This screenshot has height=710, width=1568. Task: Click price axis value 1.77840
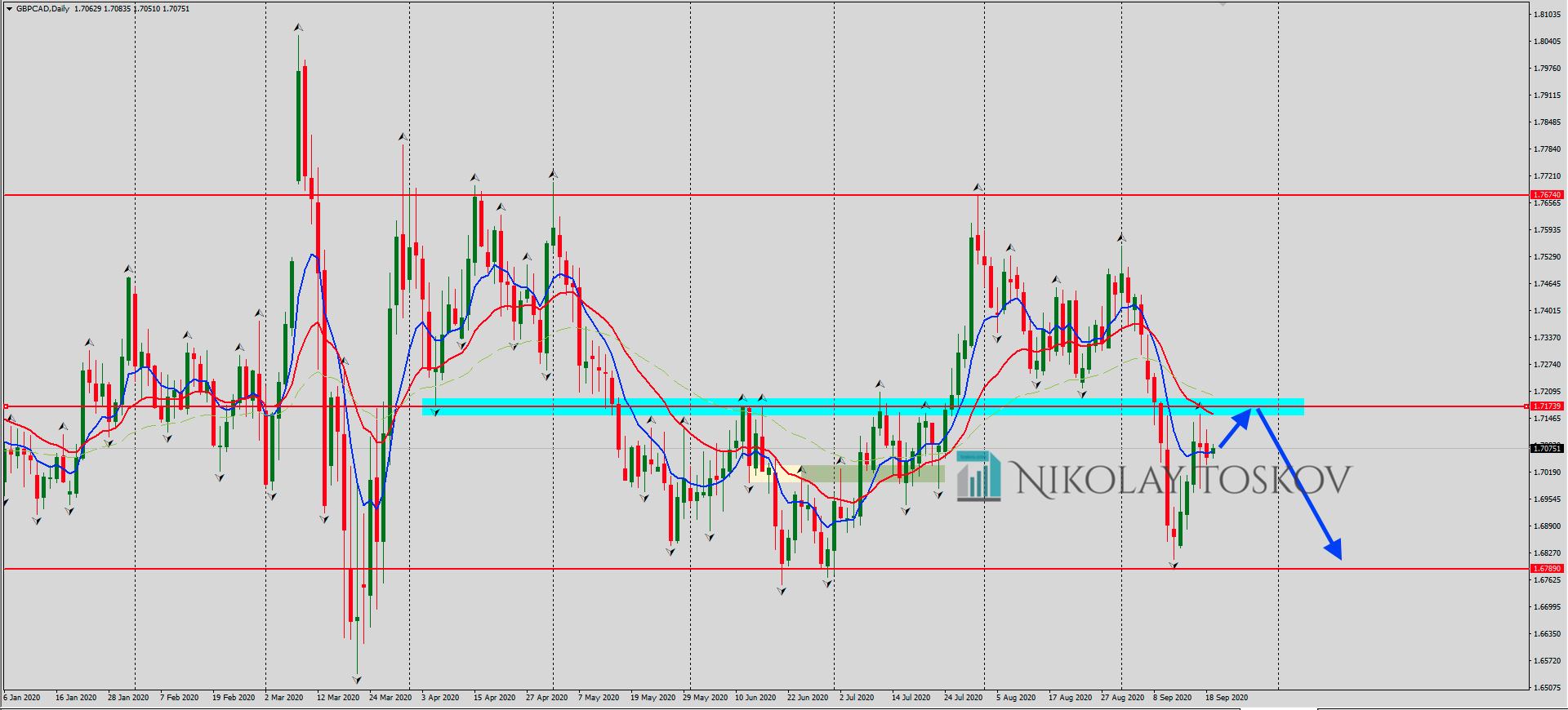pyautogui.click(x=1547, y=149)
